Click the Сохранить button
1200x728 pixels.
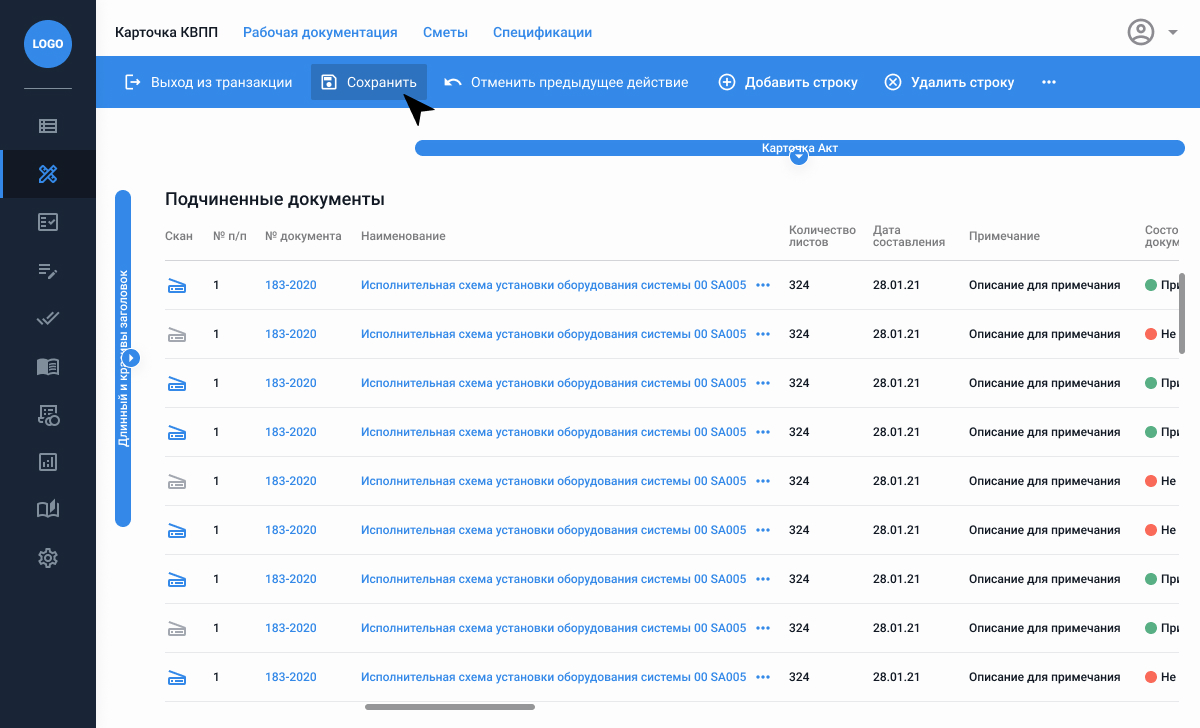(369, 82)
